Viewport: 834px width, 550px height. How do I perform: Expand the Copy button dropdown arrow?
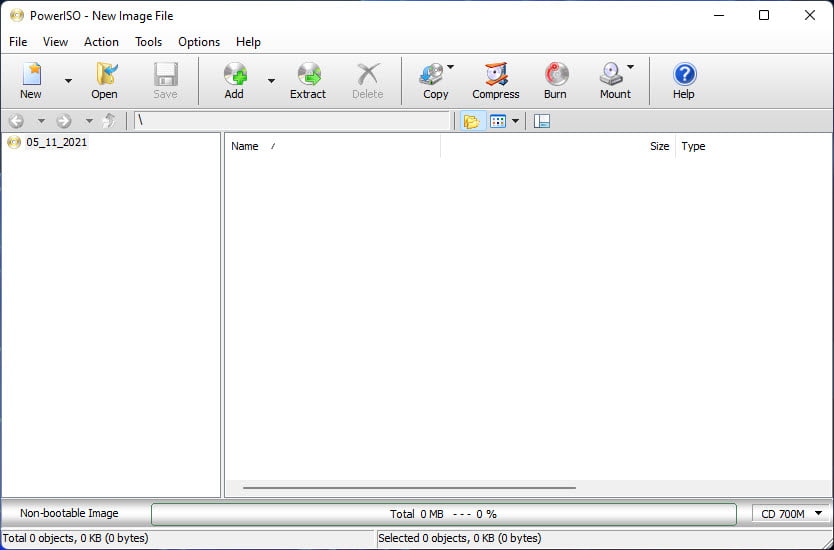(451, 67)
